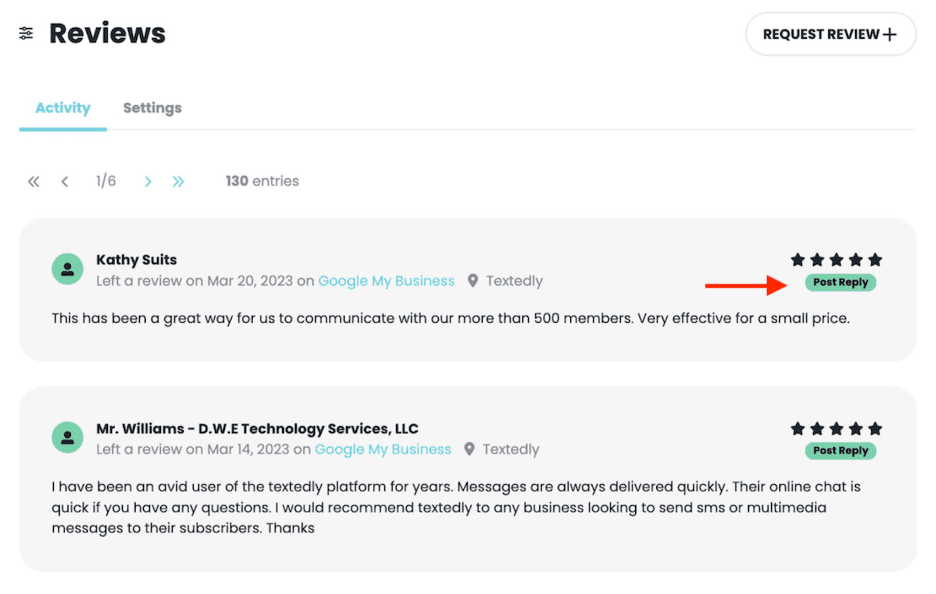This screenshot has width=936, height=594.
Task: Click the first star on Mr. Williams' rating
Action: coord(797,427)
